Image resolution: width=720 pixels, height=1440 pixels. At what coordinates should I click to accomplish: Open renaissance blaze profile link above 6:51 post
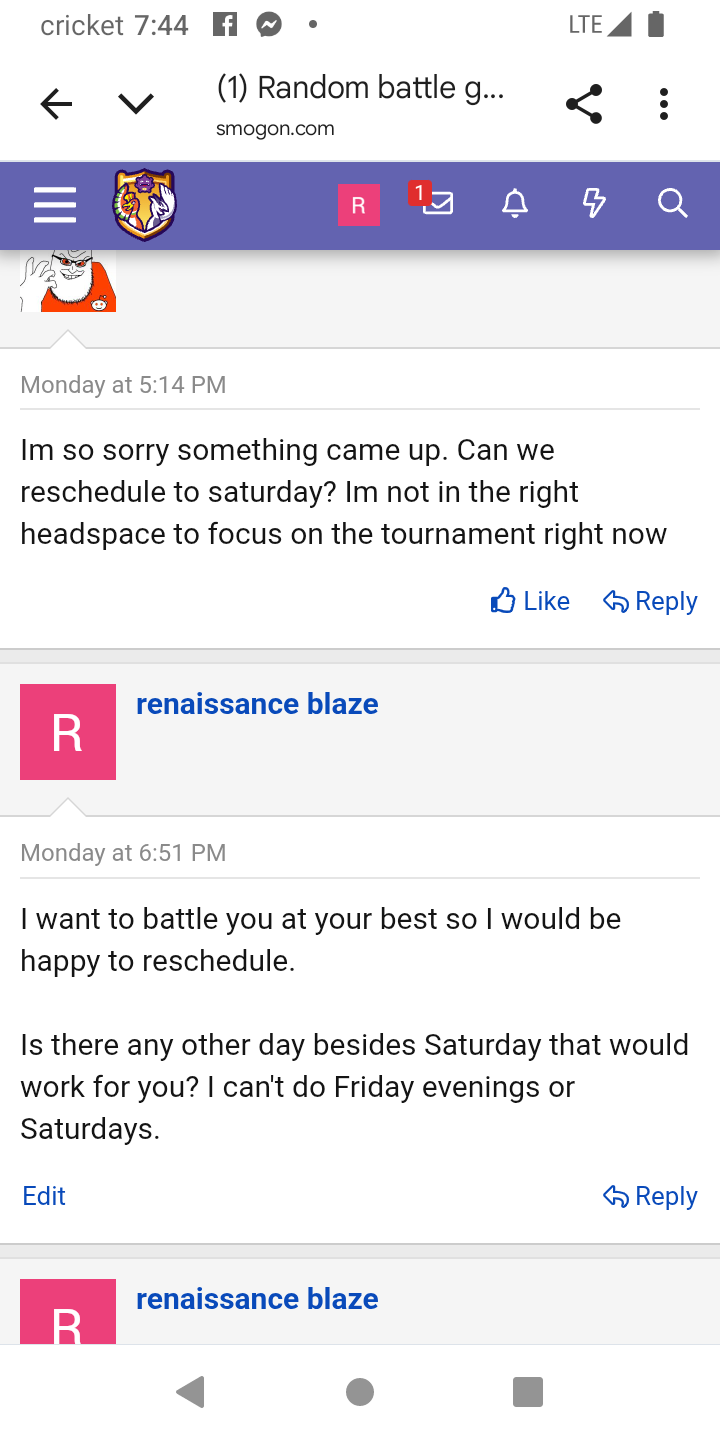257,704
